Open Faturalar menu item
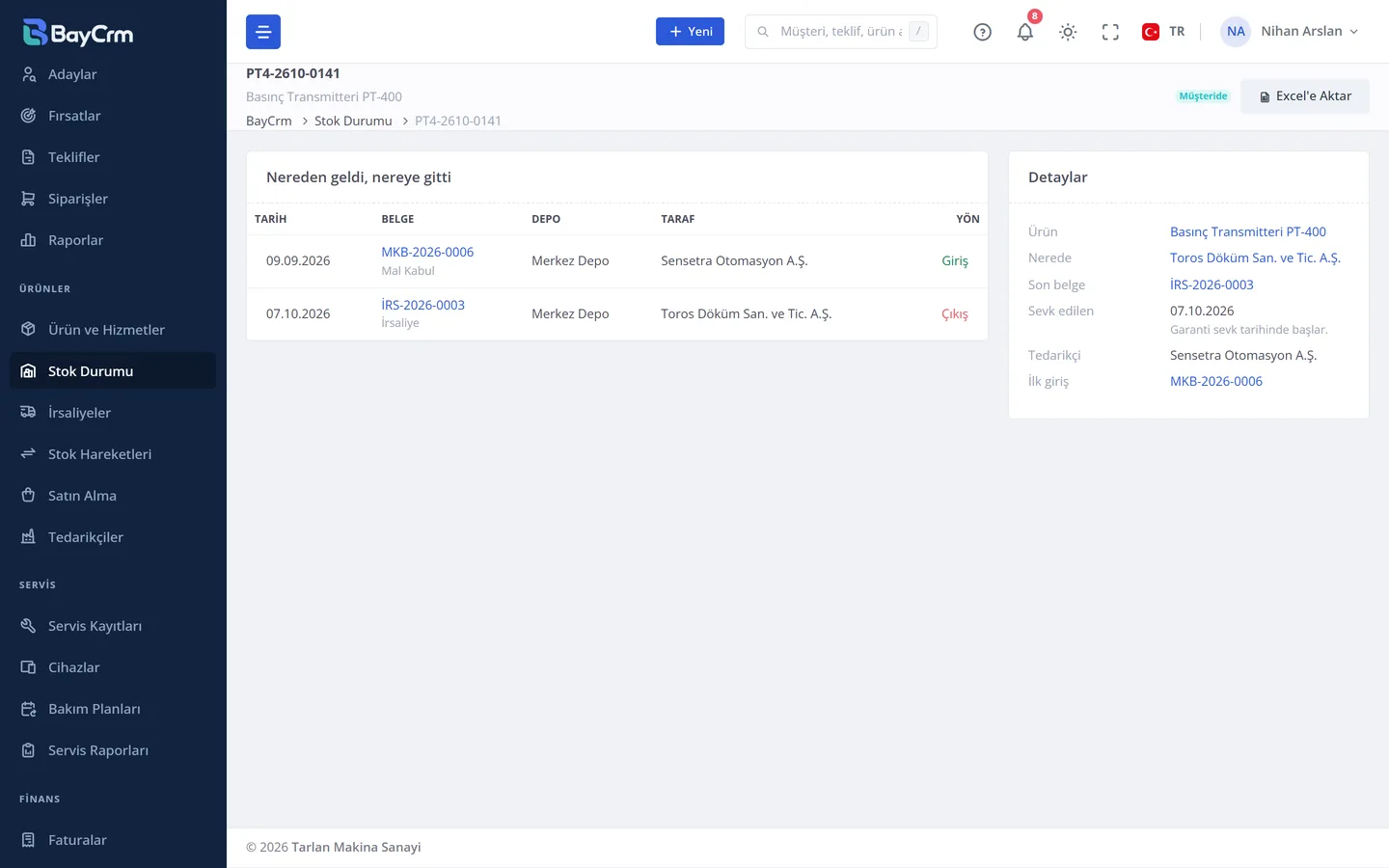 (x=113, y=840)
